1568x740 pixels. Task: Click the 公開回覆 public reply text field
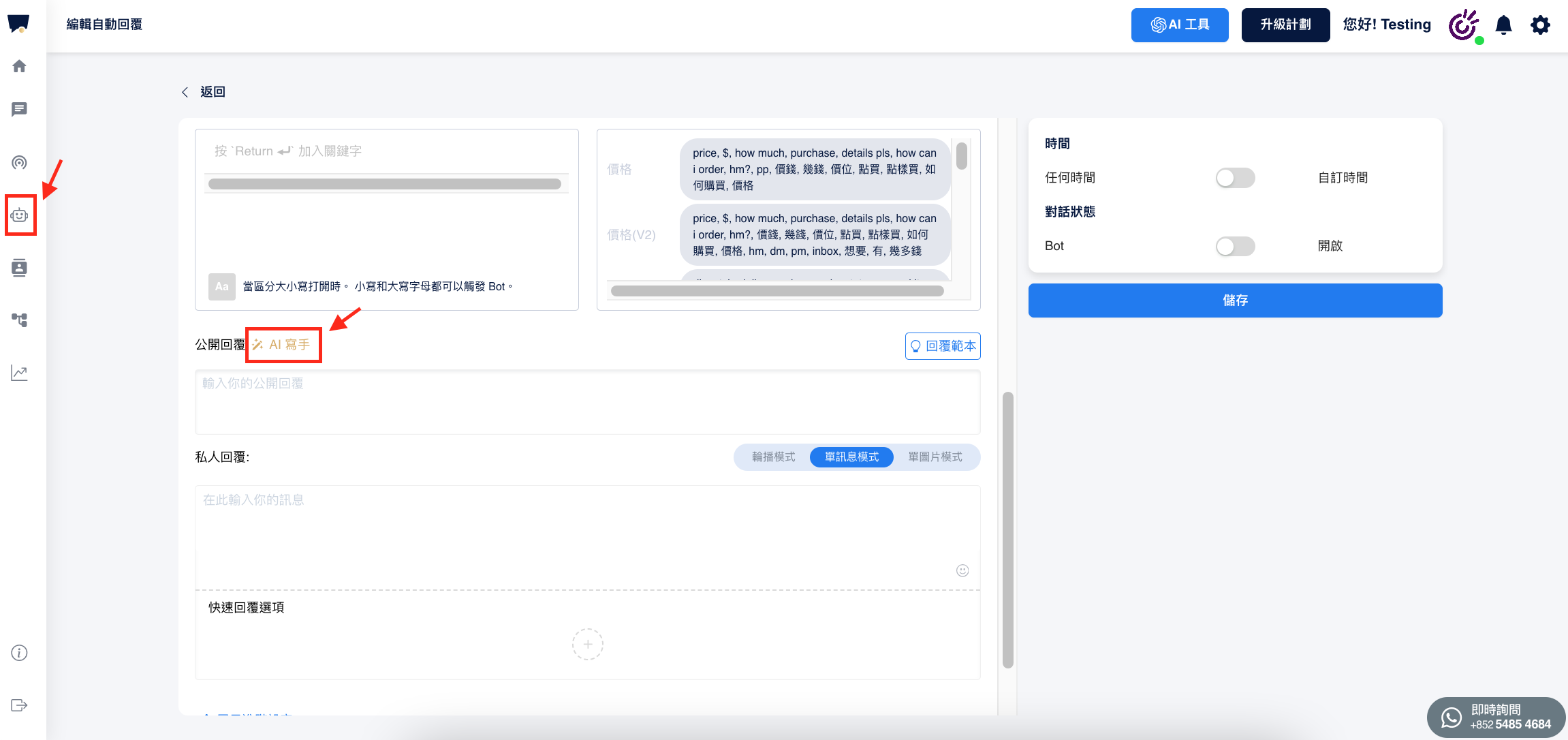[x=587, y=402]
